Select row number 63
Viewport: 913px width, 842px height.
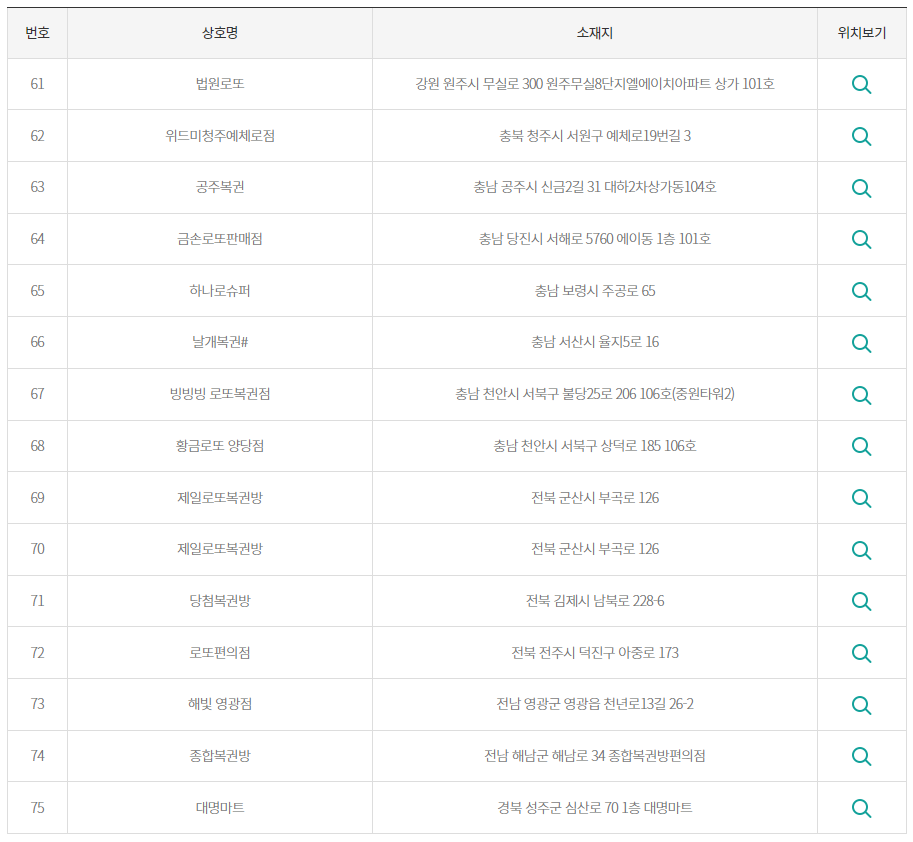coord(37,187)
